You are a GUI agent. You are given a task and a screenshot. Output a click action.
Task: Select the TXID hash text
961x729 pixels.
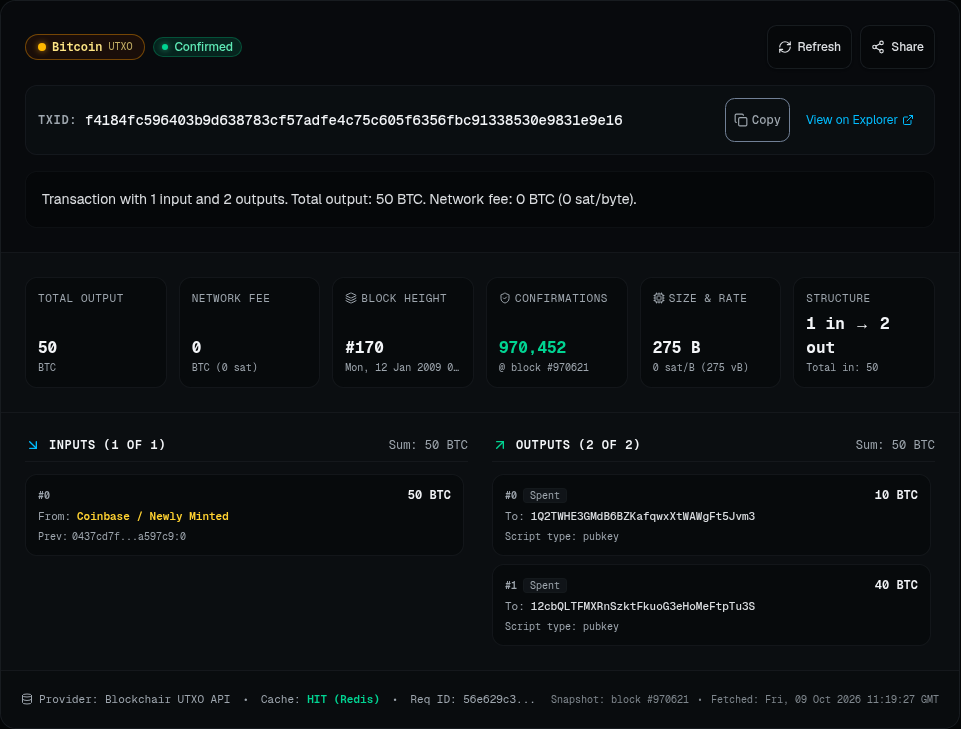(x=354, y=120)
